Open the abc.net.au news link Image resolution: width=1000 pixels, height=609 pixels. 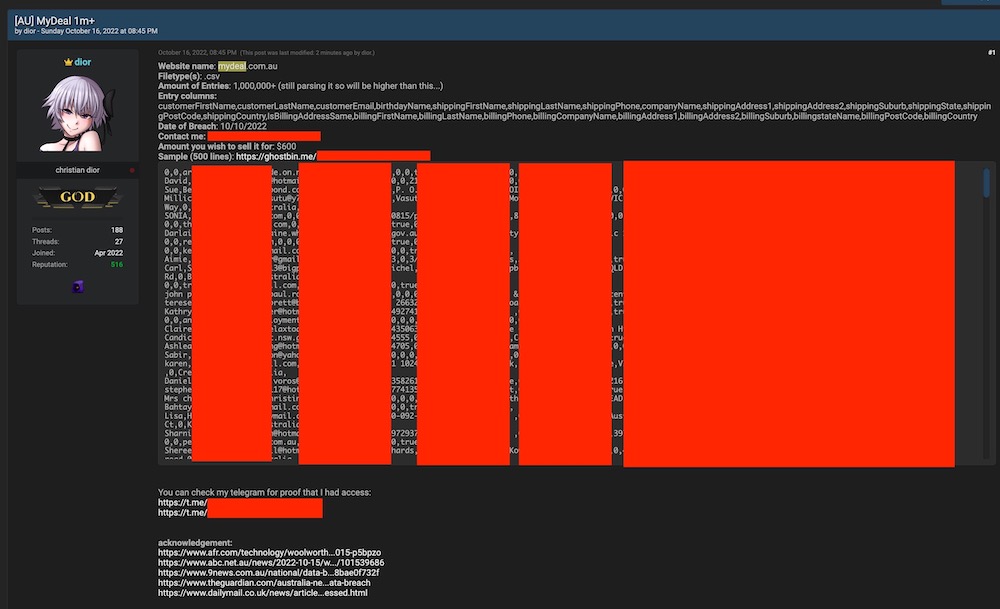271,562
